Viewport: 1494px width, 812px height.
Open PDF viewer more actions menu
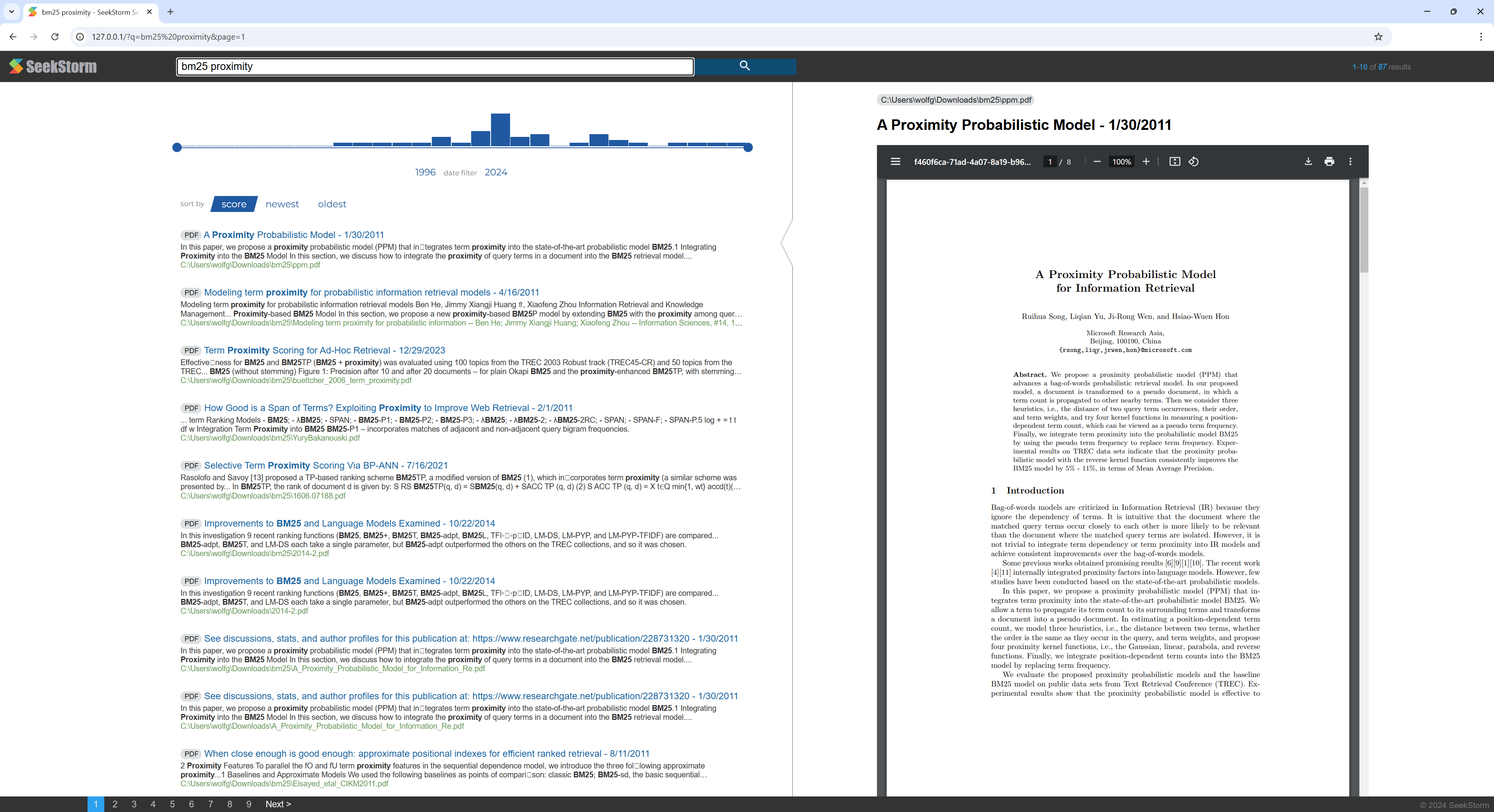coord(1350,162)
